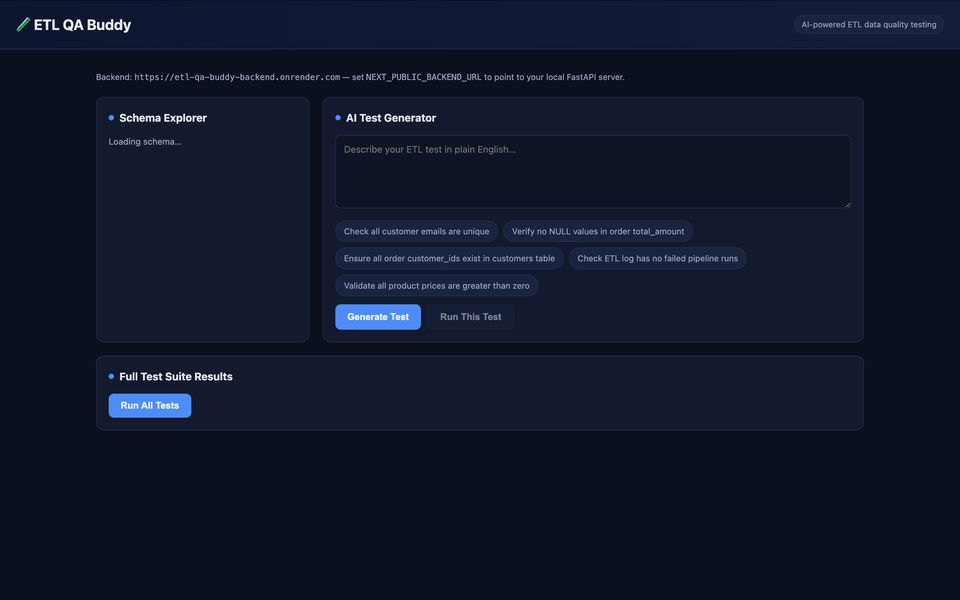Select 'Check ETL log has no failed pipeline runs'

658,258
